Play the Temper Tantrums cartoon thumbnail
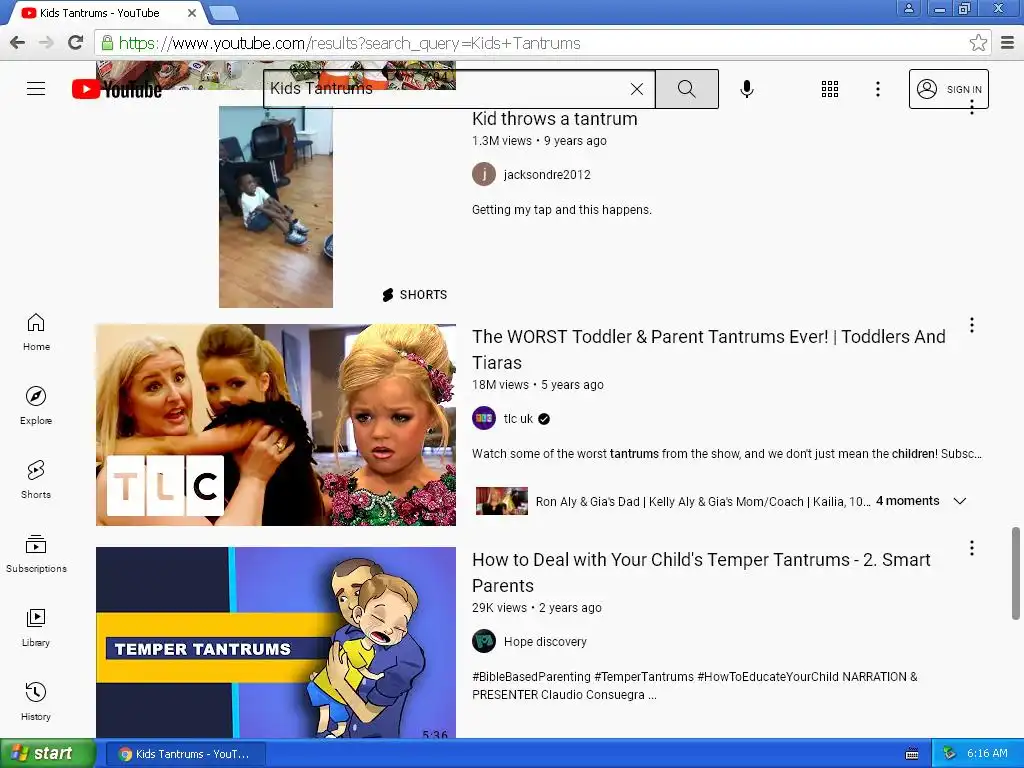Screen dimensions: 1024x768 click(276, 643)
